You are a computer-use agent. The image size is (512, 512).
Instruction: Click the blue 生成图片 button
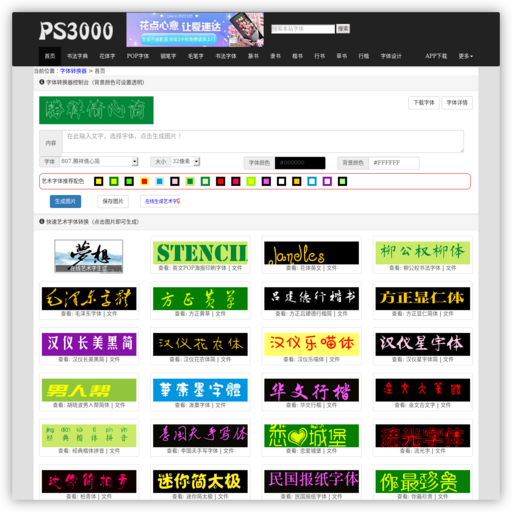(x=65, y=201)
